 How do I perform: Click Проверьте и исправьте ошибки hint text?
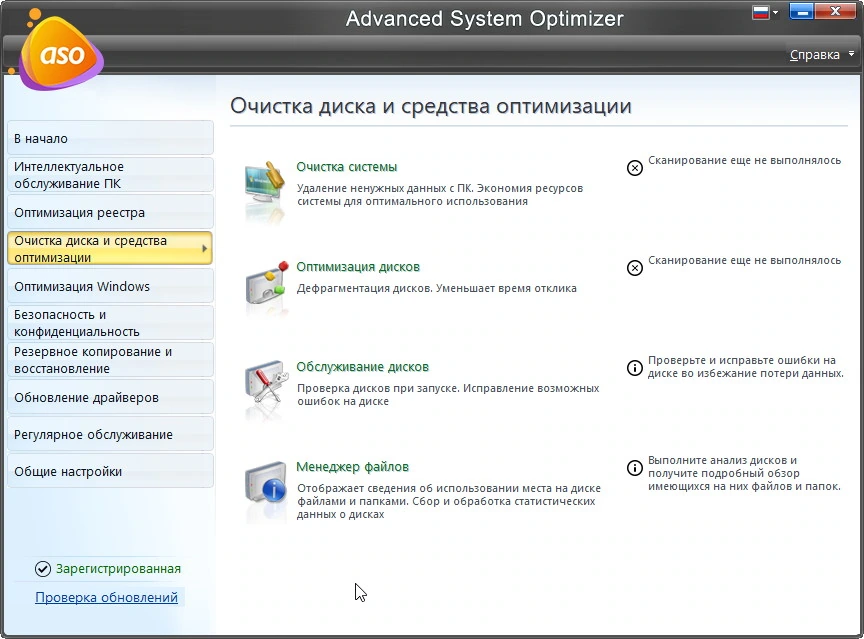[746, 366]
